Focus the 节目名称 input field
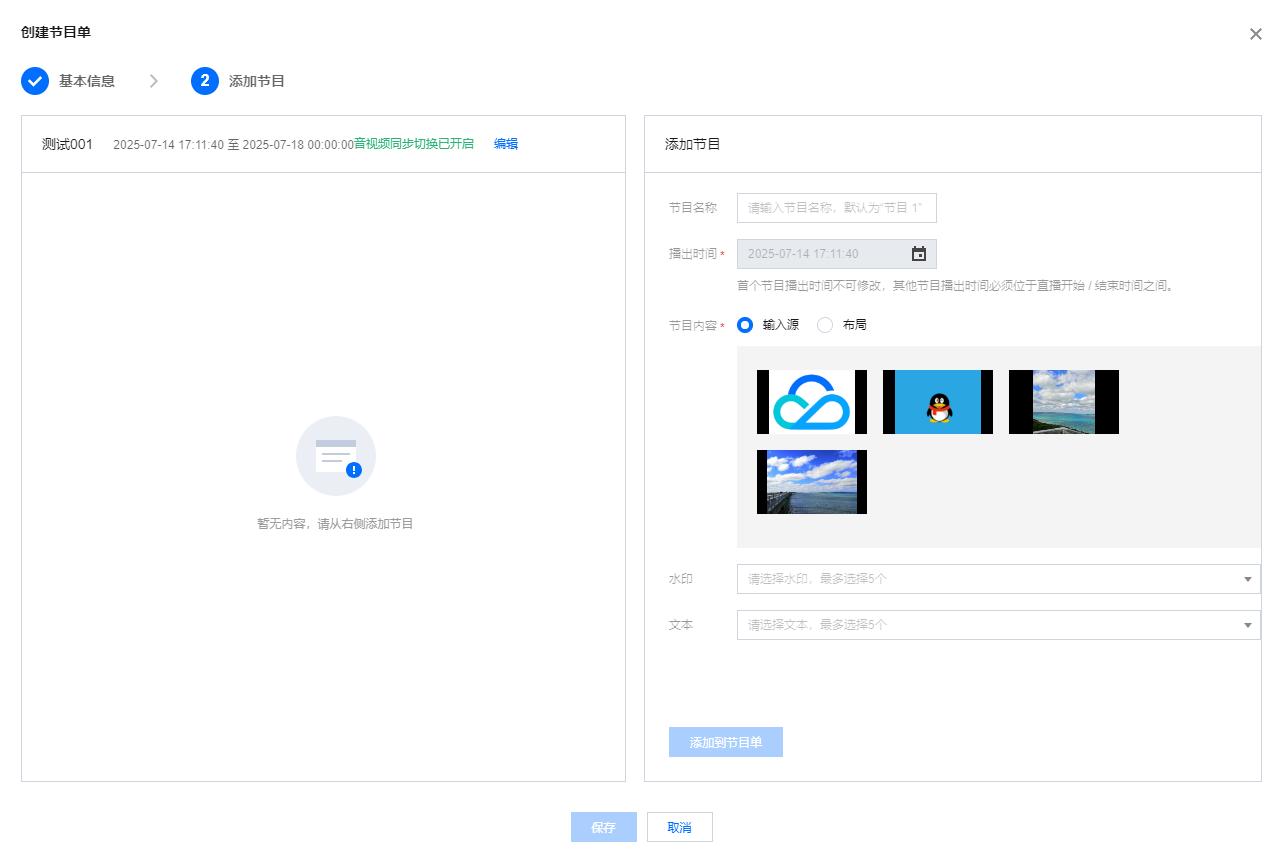1283x863 pixels. [837, 208]
